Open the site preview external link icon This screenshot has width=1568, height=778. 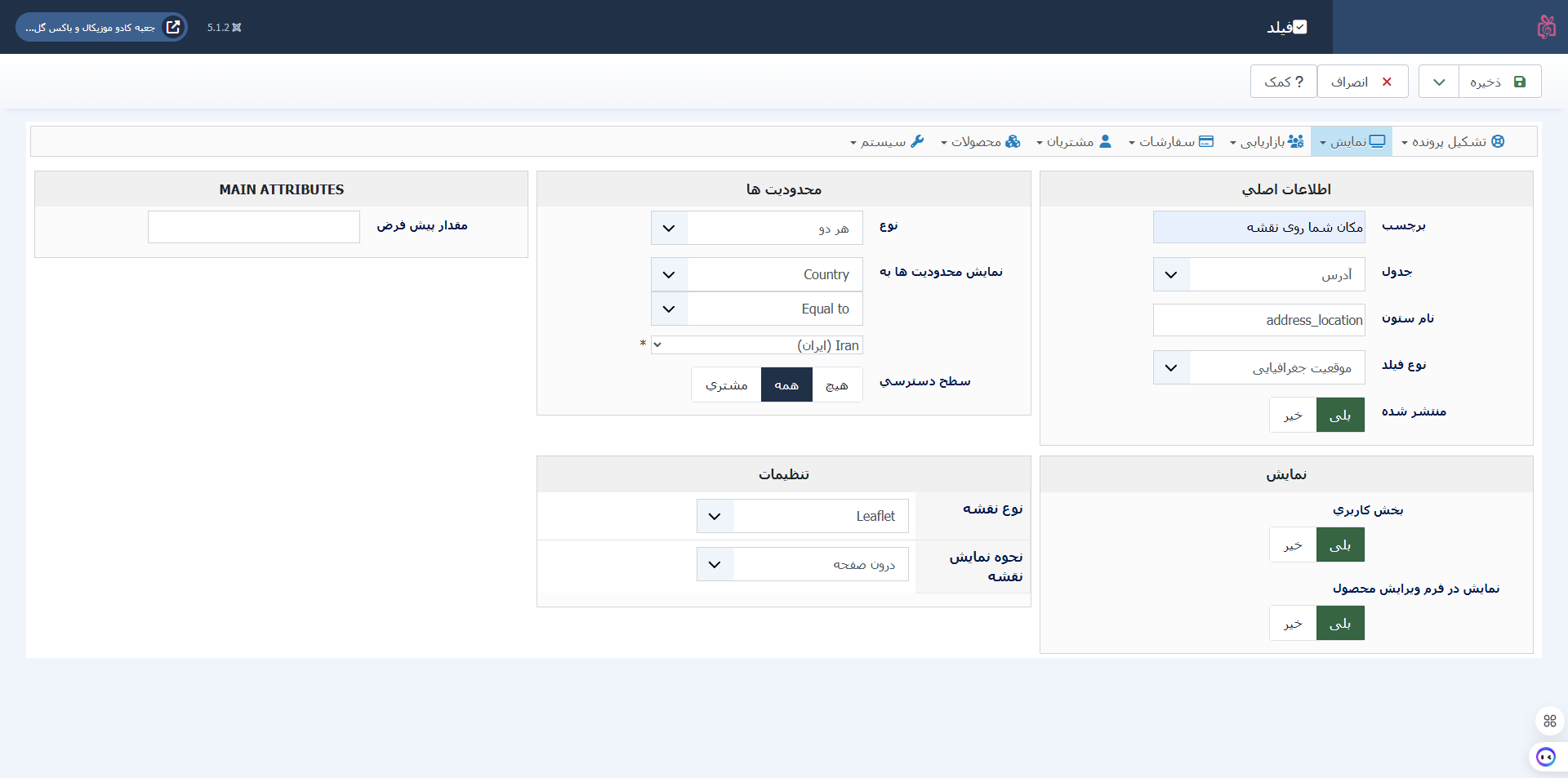(x=173, y=27)
